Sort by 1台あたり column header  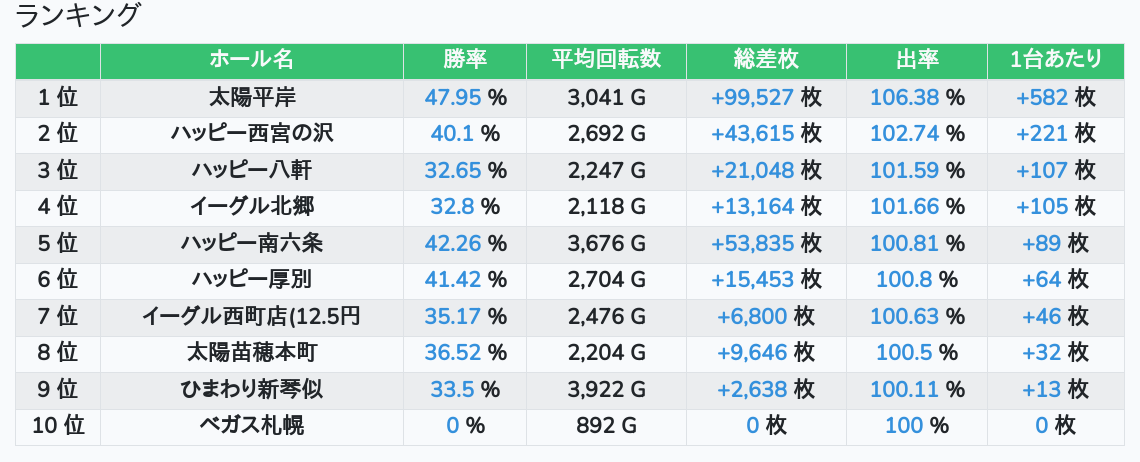pos(1055,60)
